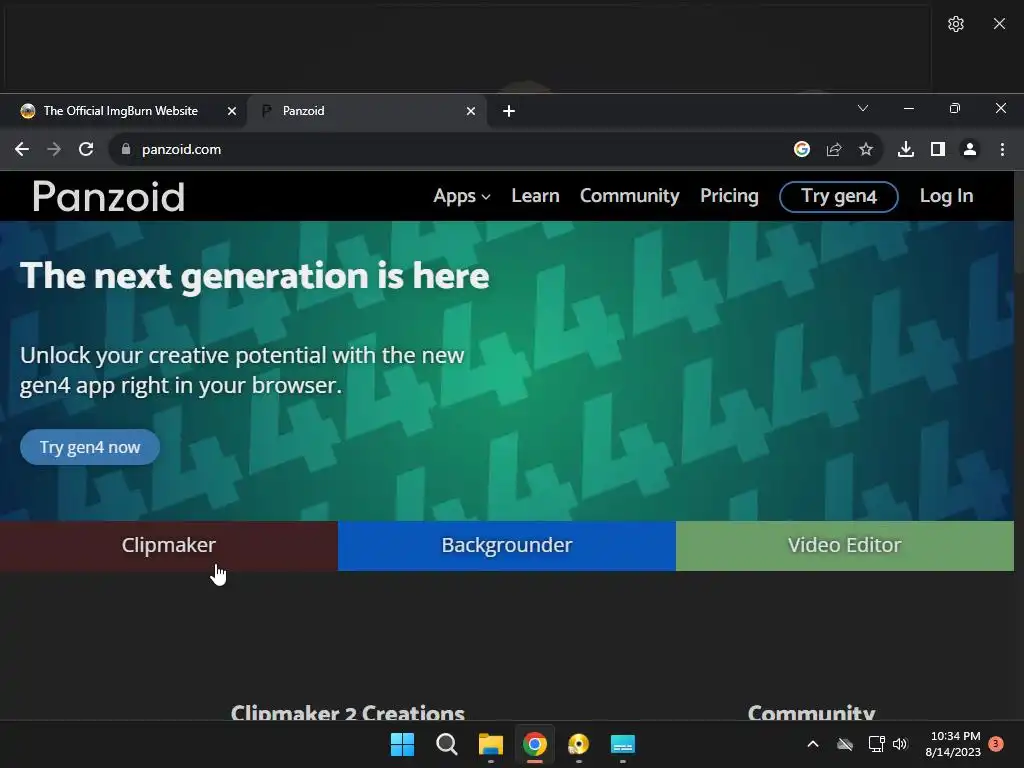Click the Panzoid logo
The image size is (1024, 768).
tap(108, 197)
